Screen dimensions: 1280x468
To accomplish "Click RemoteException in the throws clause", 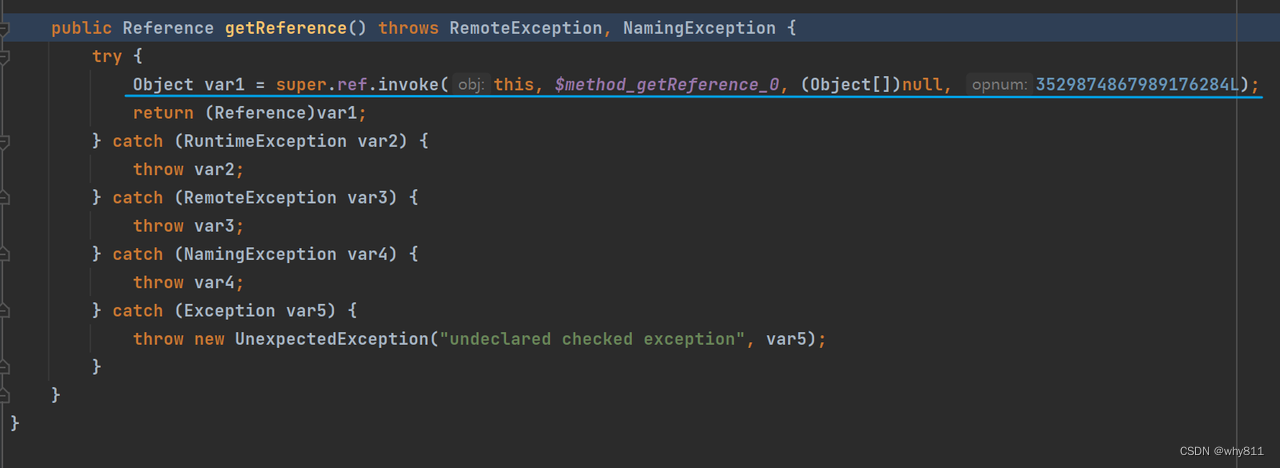I will [526, 28].
